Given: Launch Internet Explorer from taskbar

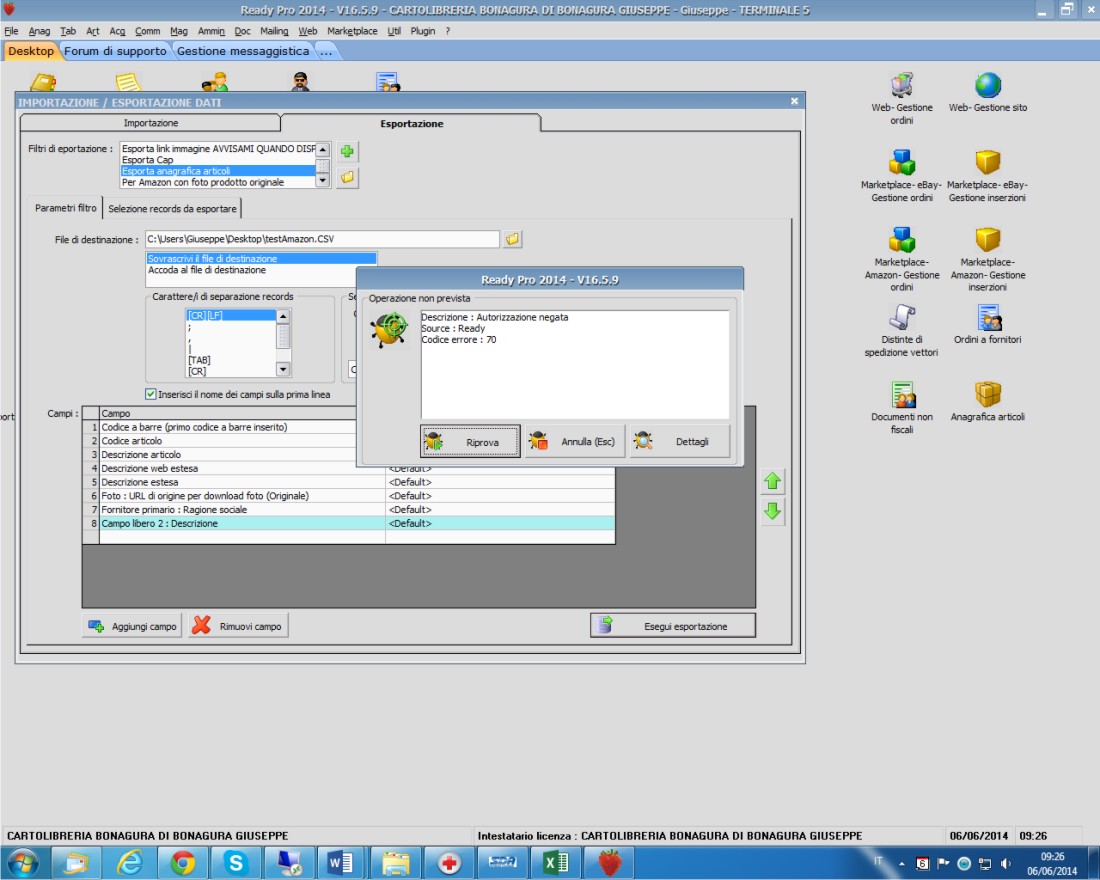Looking at the screenshot, I should click(x=129, y=862).
